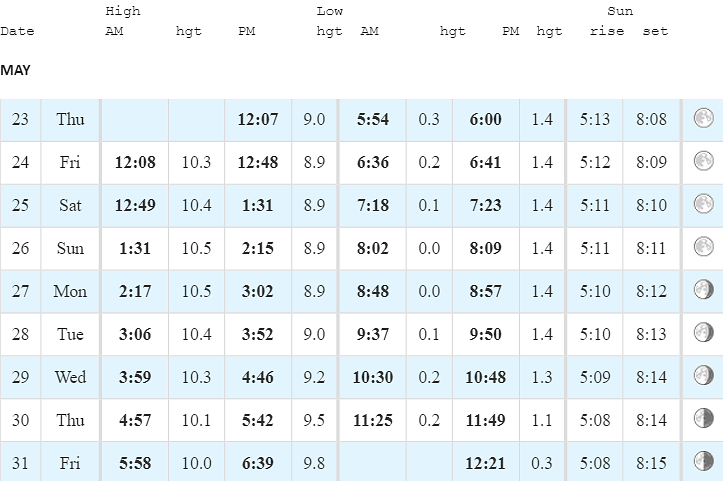Click the 5:13 sunrise time on May 23
Image resolution: width=723 pixels, height=481 pixels.
(x=595, y=119)
